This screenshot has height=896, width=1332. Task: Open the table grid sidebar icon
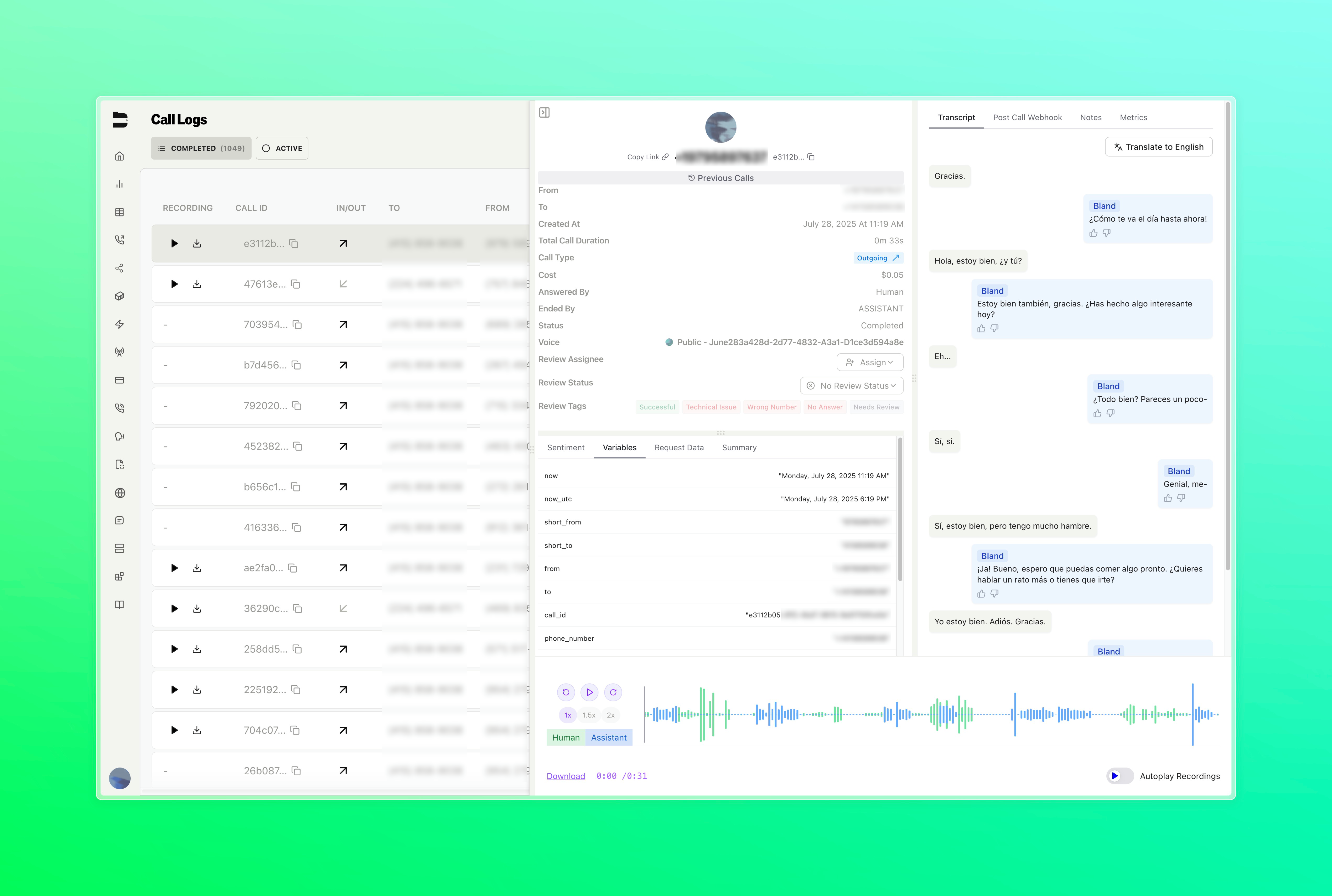coord(119,212)
